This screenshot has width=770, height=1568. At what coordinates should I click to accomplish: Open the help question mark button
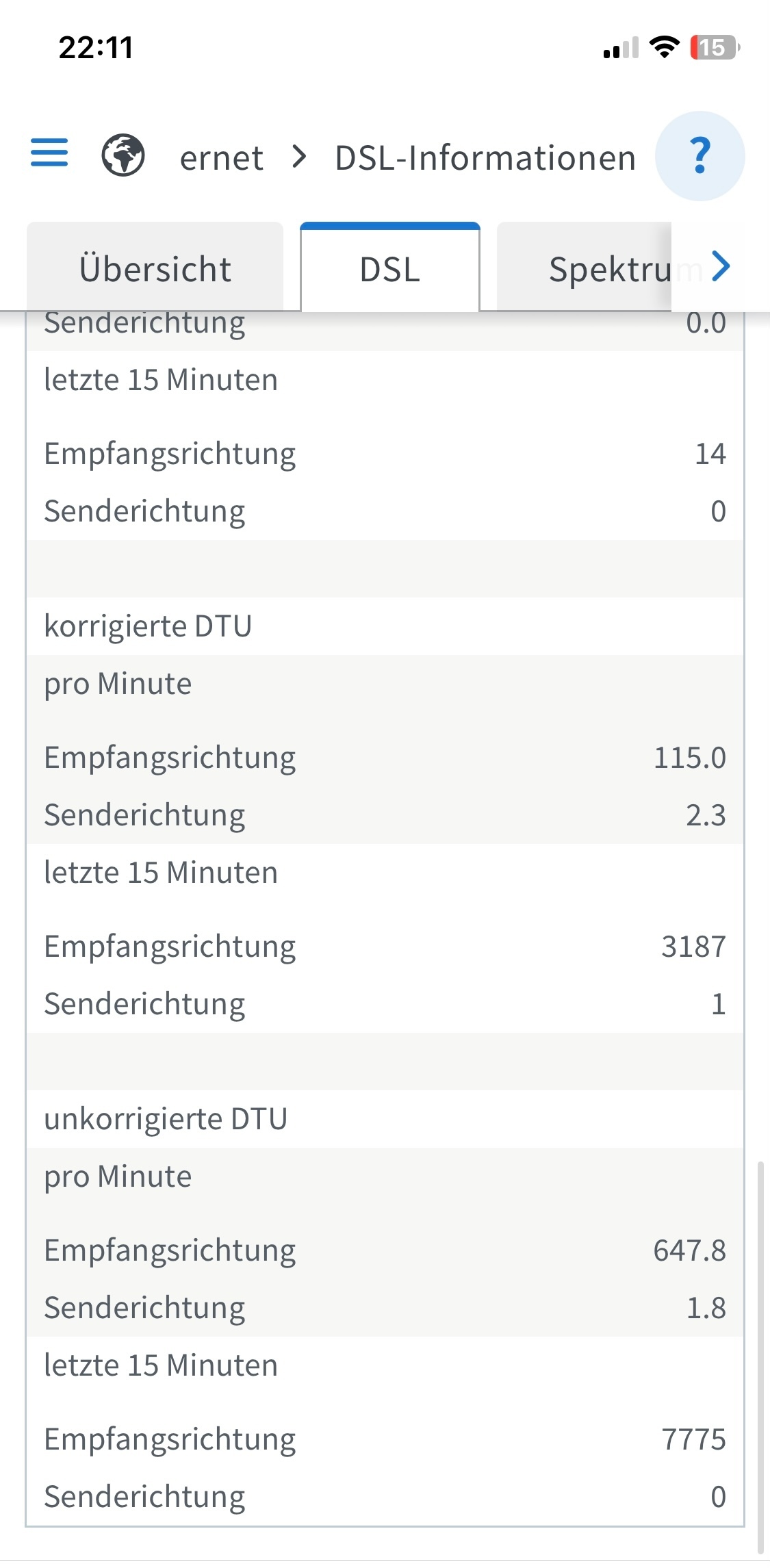click(x=700, y=156)
